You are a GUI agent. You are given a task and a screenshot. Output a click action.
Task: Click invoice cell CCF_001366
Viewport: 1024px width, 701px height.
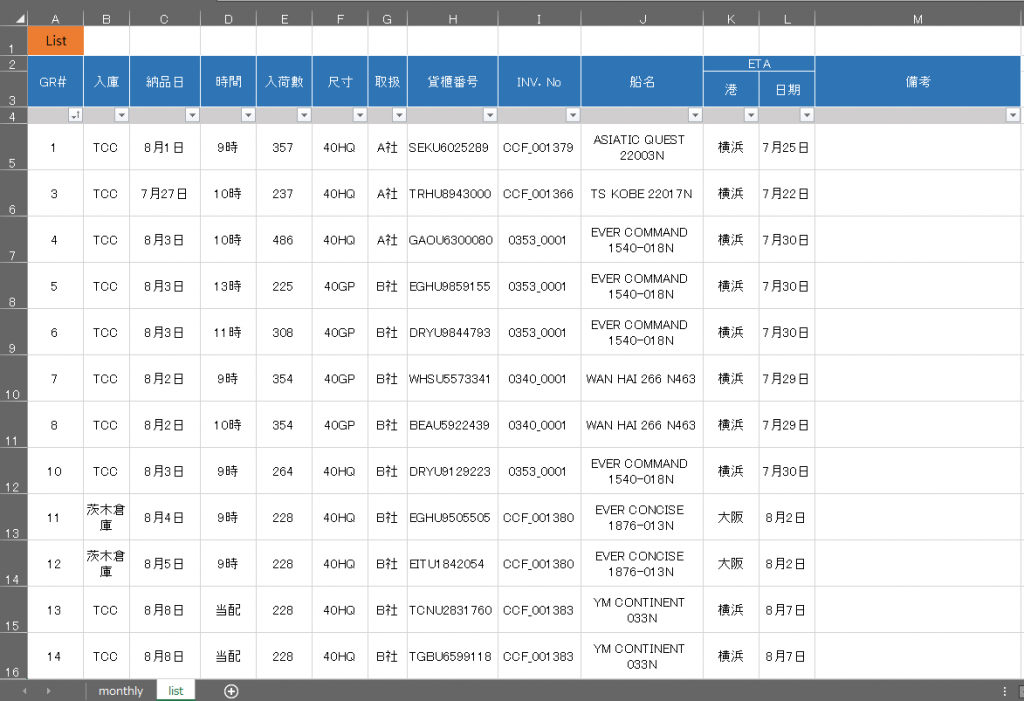click(538, 194)
